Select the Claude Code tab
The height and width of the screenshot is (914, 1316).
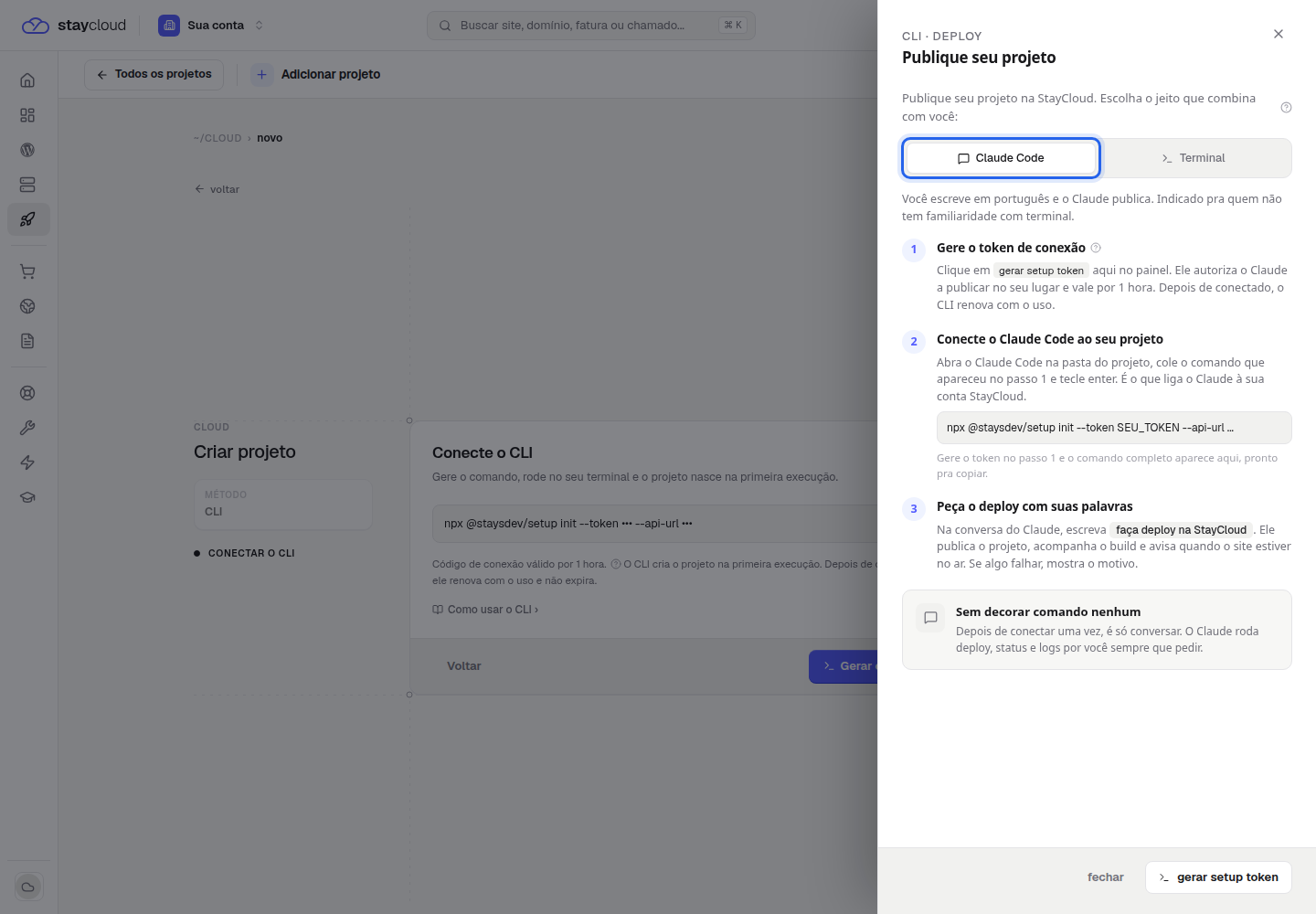1001,158
